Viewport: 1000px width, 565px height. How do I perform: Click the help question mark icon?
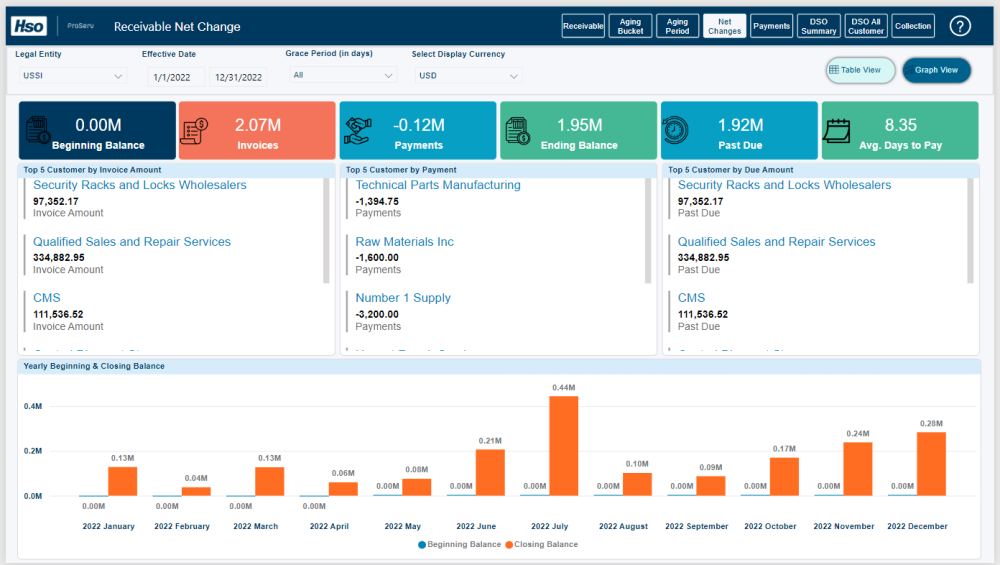click(960, 26)
